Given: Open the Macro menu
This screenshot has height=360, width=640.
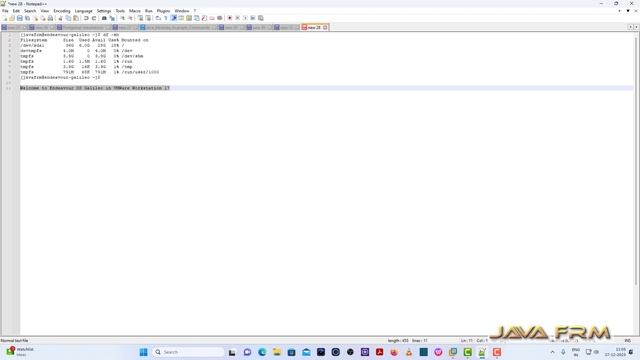Looking at the screenshot, I should 135,11.
